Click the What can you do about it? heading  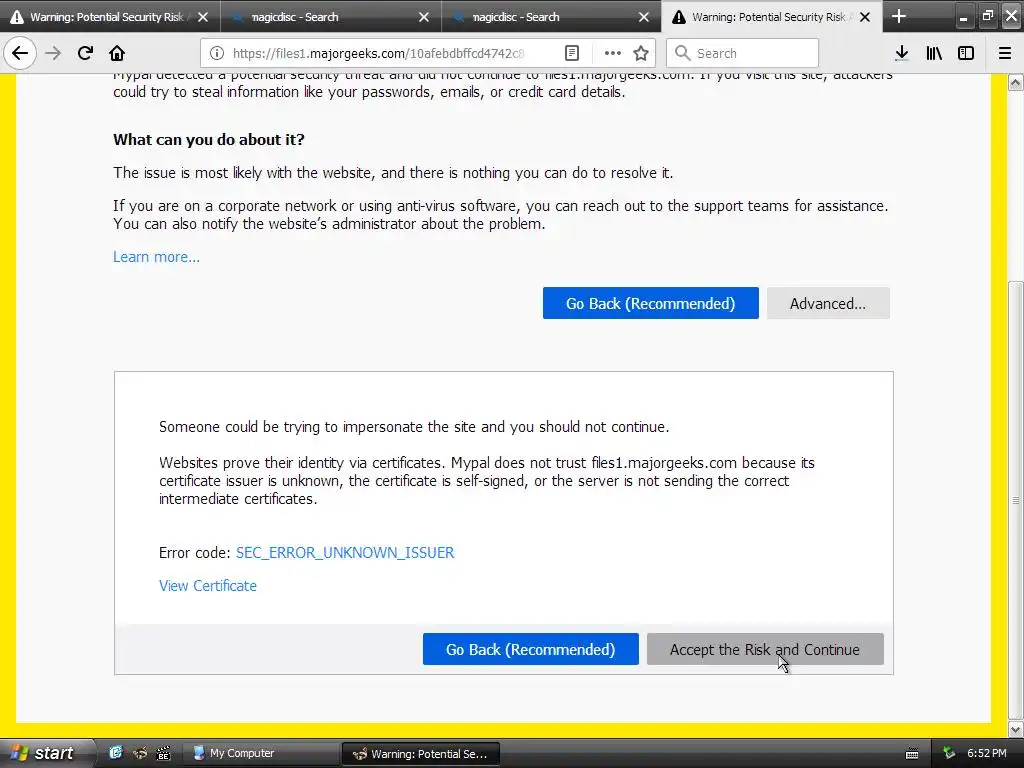[x=209, y=139]
